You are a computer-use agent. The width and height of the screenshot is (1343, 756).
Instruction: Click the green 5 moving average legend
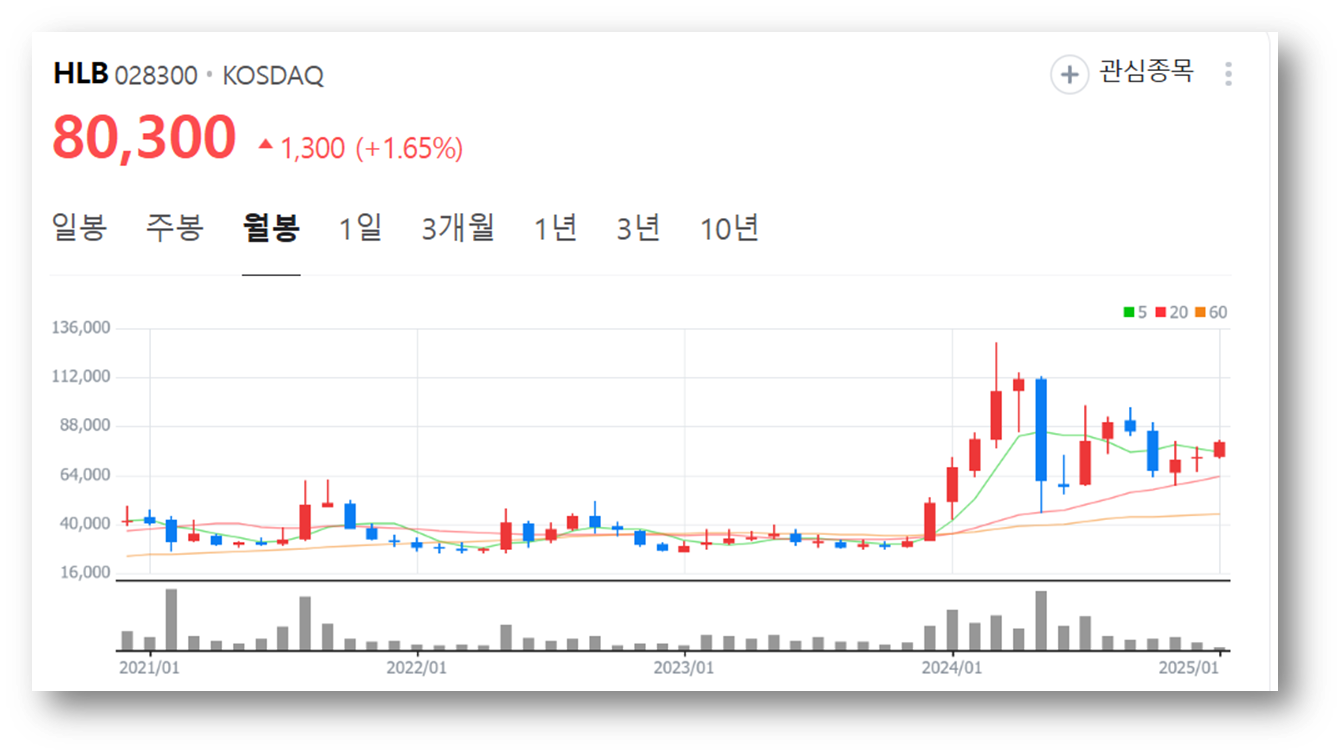[x=1135, y=312]
